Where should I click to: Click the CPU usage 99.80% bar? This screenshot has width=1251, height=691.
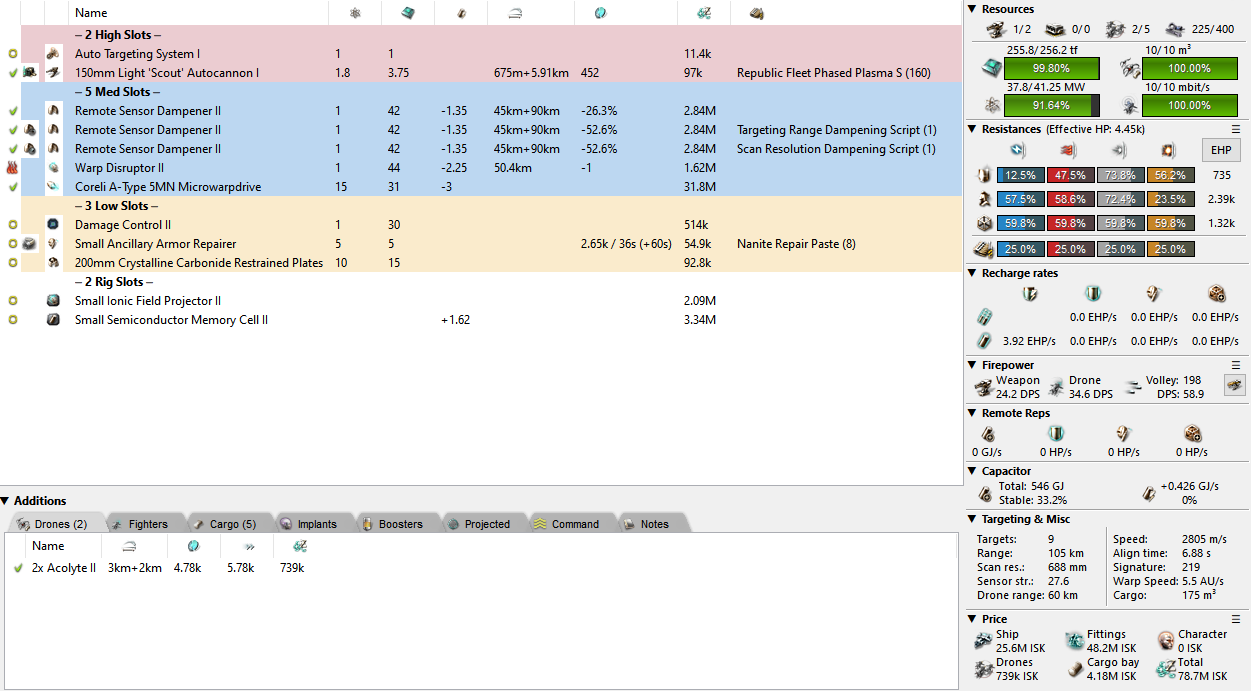(1051, 69)
